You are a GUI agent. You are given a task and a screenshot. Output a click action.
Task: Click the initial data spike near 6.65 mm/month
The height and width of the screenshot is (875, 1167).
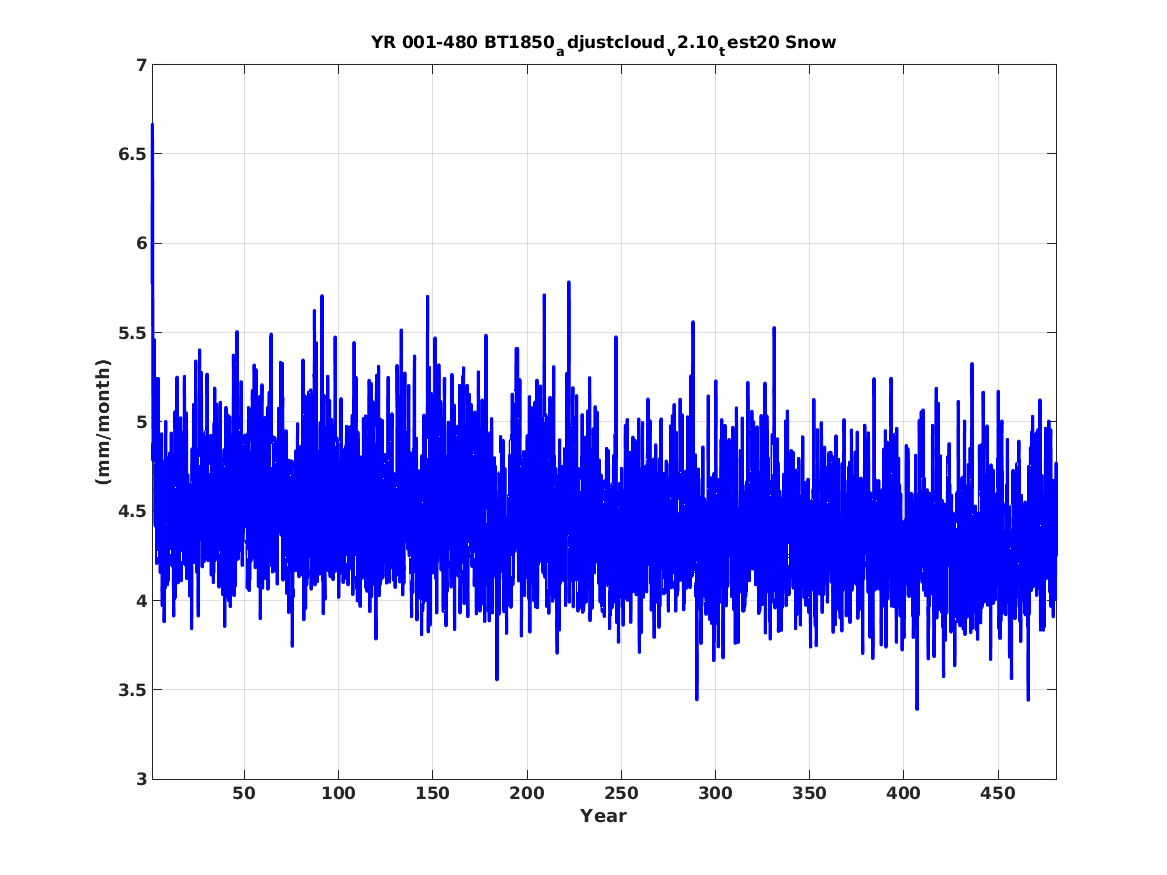coord(153,126)
